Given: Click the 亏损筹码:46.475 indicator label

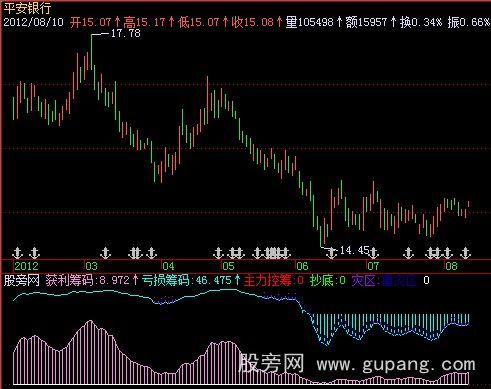Looking at the screenshot, I should (187, 280).
